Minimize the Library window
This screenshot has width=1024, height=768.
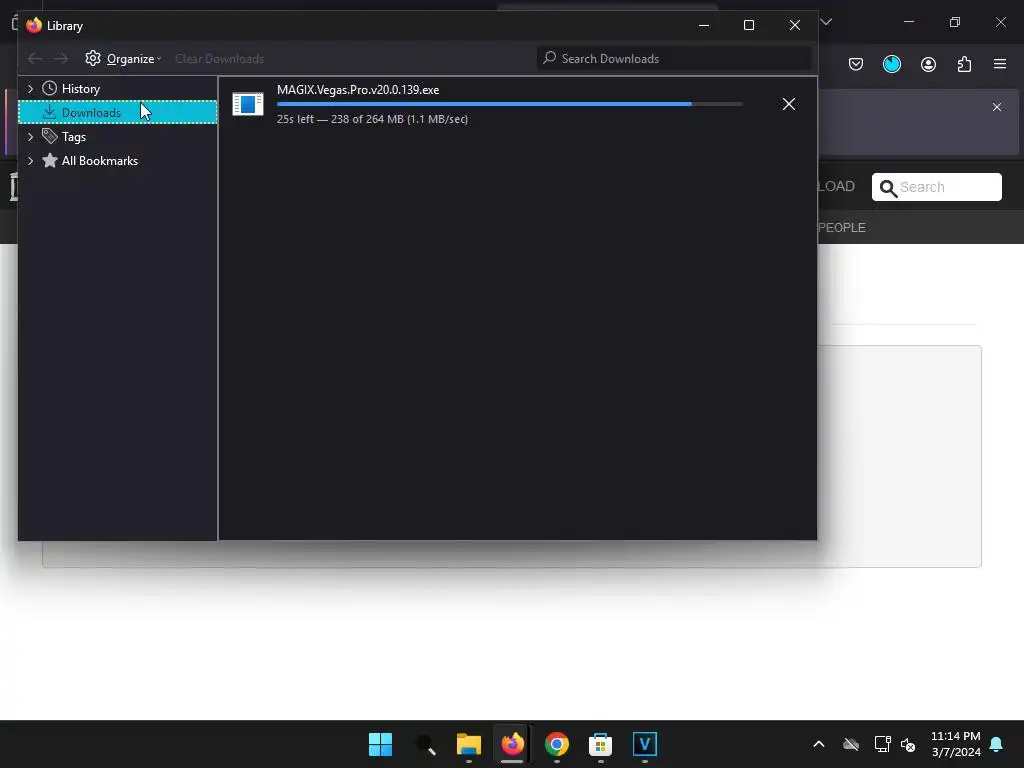pyautogui.click(x=703, y=25)
